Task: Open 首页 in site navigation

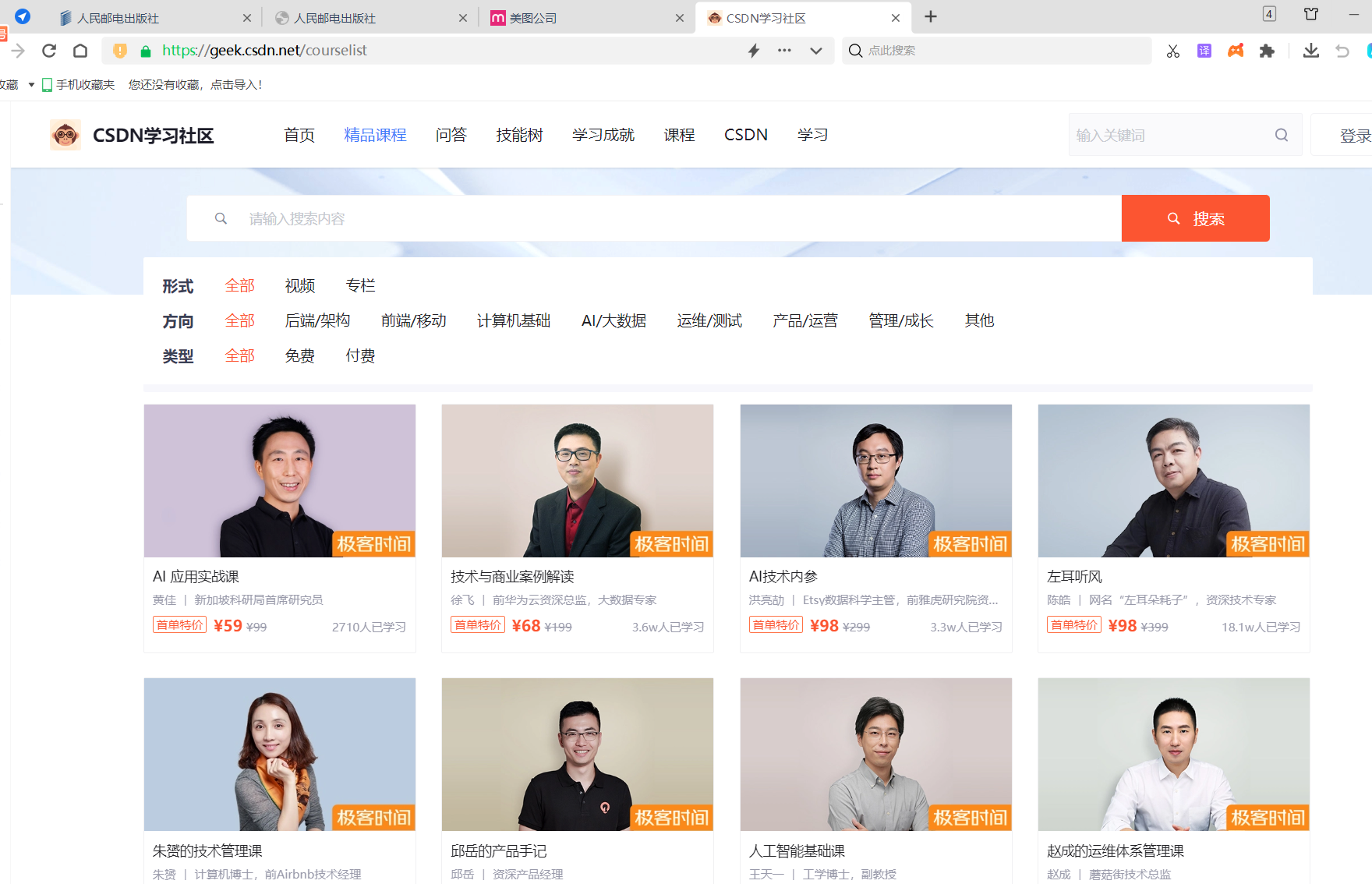Action: tap(299, 135)
